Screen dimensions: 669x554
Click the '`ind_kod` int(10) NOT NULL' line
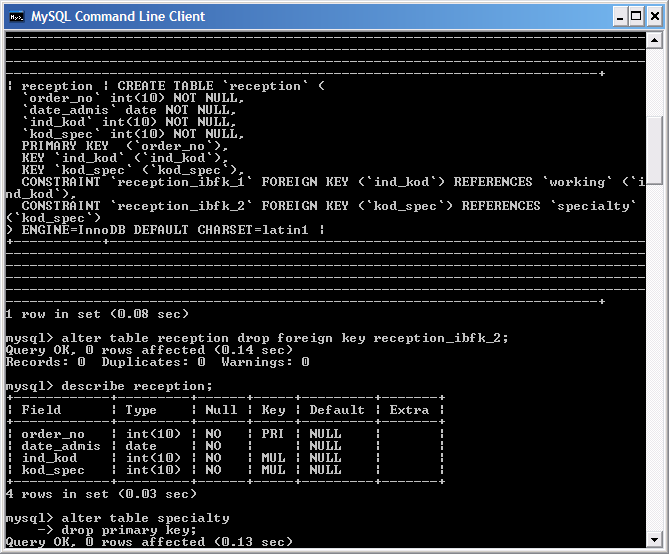tap(129, 122)
